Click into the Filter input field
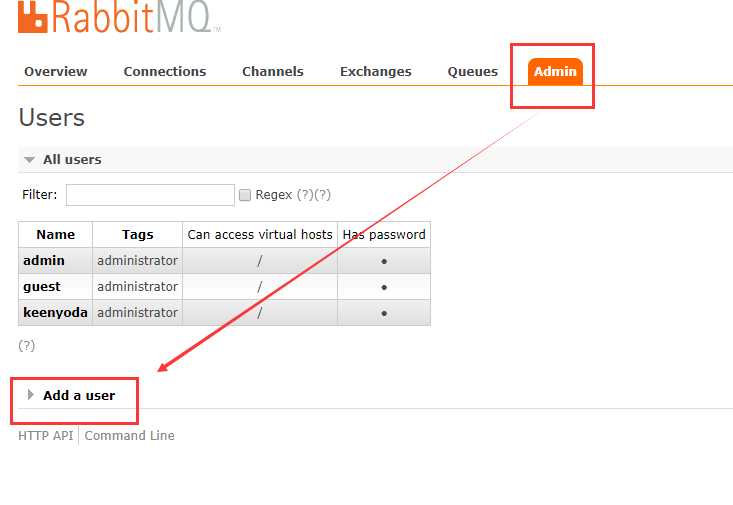This screenshot has height=505, width=733. 150,195
